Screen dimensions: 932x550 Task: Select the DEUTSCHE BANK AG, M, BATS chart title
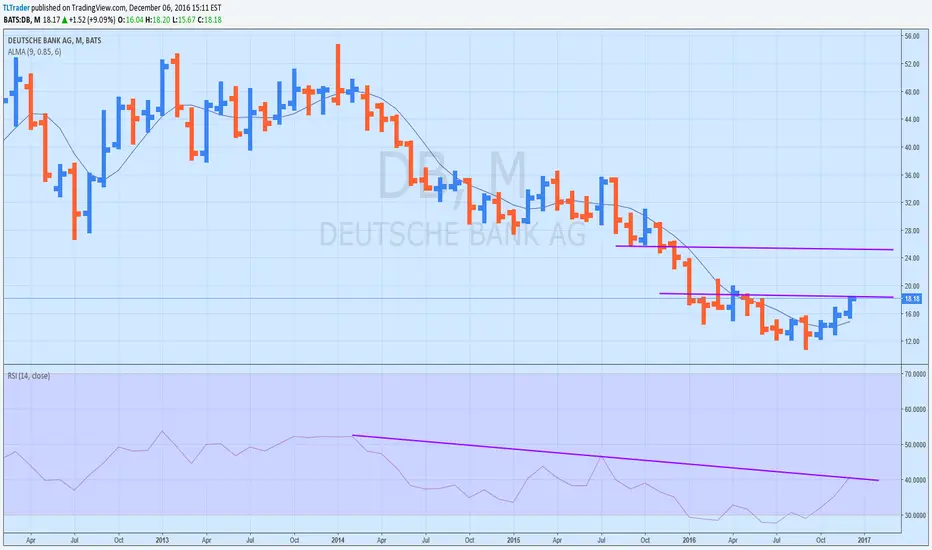pyautogui.click(x=54, y=40)
